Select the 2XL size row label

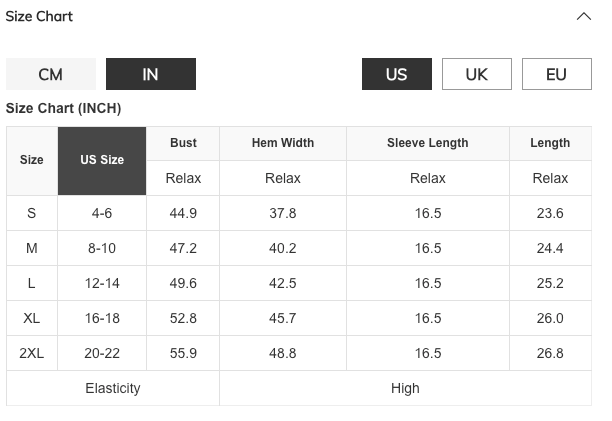(x=32, y=353)
